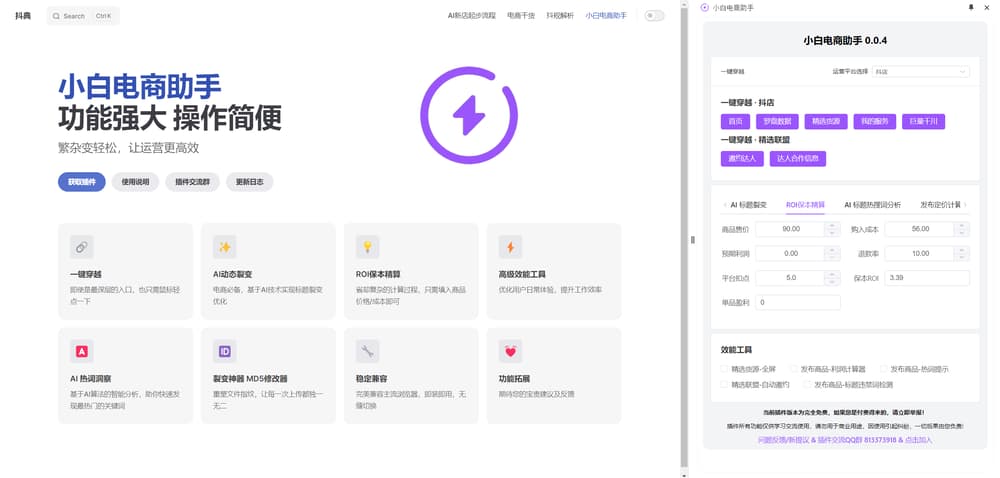1000x478 pixels.
Task: Pin the 小白电商助手 side panel
Action: click(x=970, y=7)
